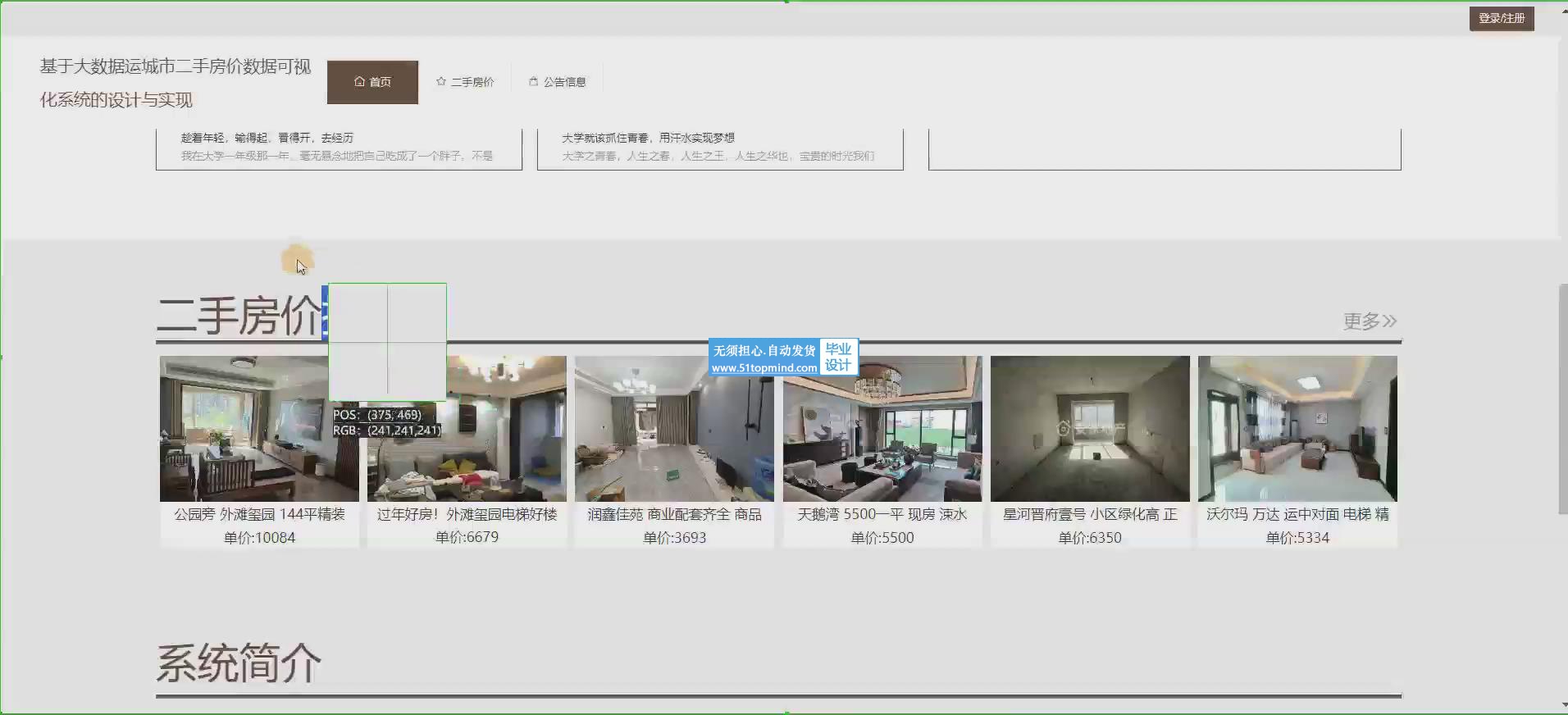
Task: Click the price 单价:5500
Action: [x=882, y=538]
